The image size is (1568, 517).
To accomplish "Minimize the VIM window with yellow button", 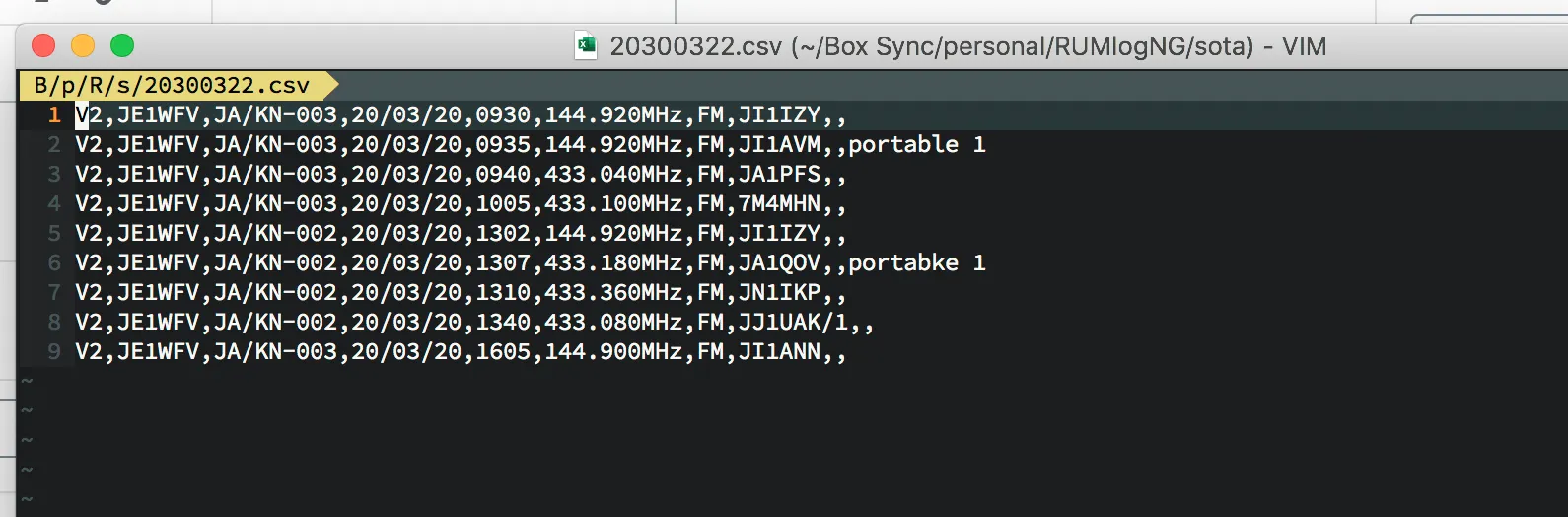I will pos(83,45).
